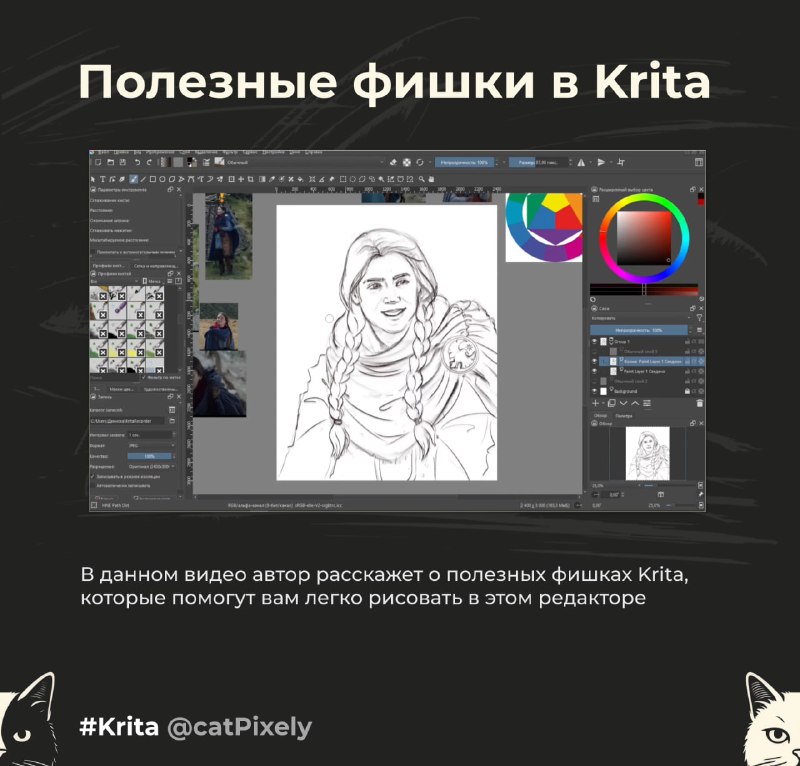Select the Zoom magnifier tool
This screenshot has width=800, height=766.
tap(421, 179)
